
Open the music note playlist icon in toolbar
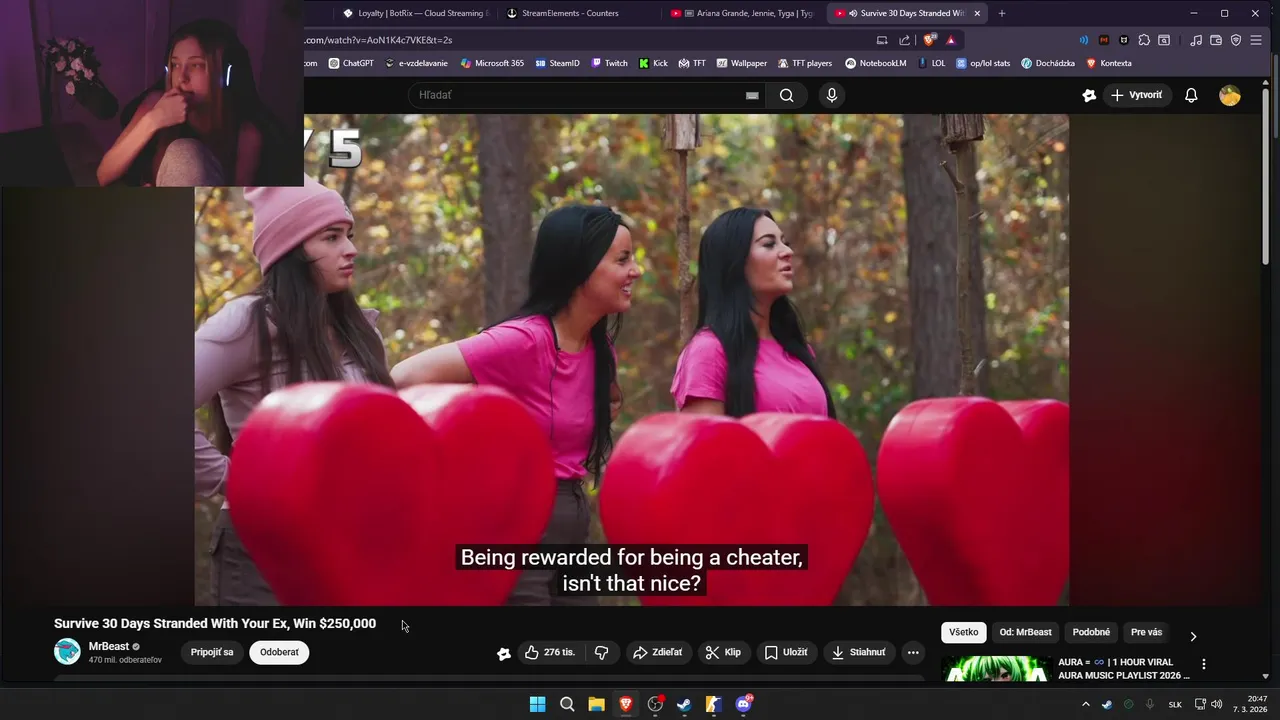(1196, 40)
